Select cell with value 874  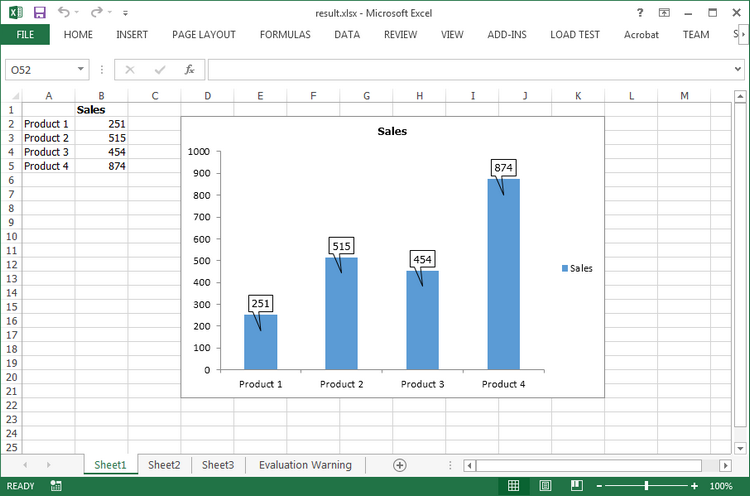(x=101, y=166)
